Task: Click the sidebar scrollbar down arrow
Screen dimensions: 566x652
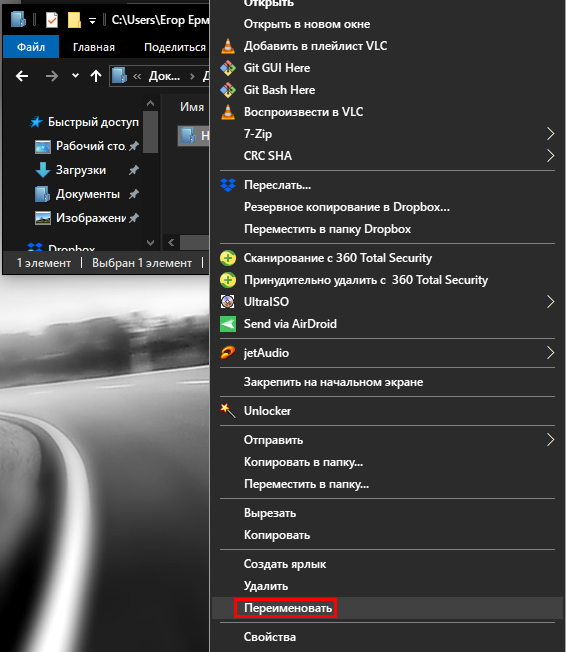Action: (151, 242)
